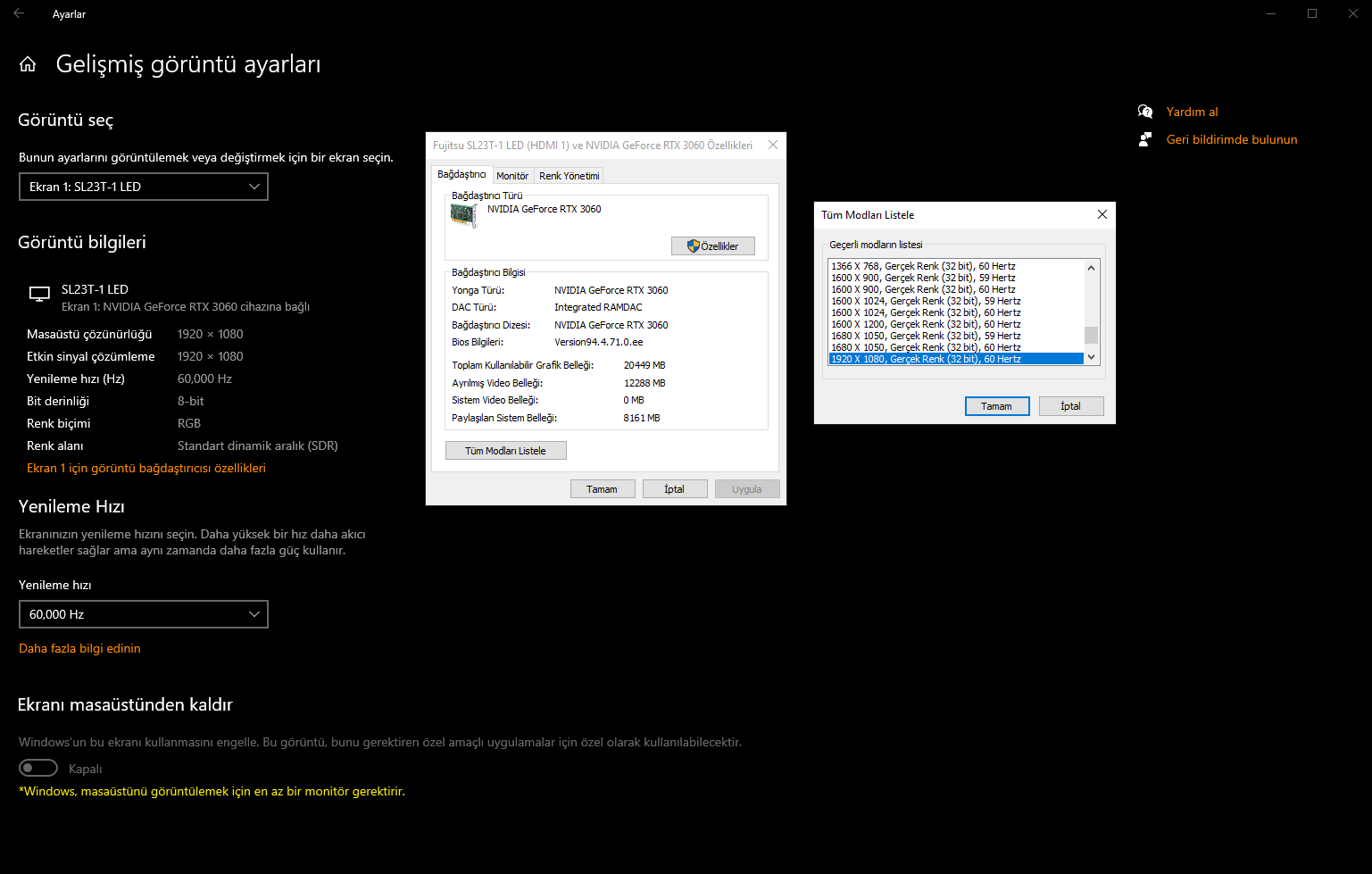The width and height of the screenshot is (1372, 874).
Task: Select 1366 X 768, 60 Hertz mode
Action: (x=956, y=266)
